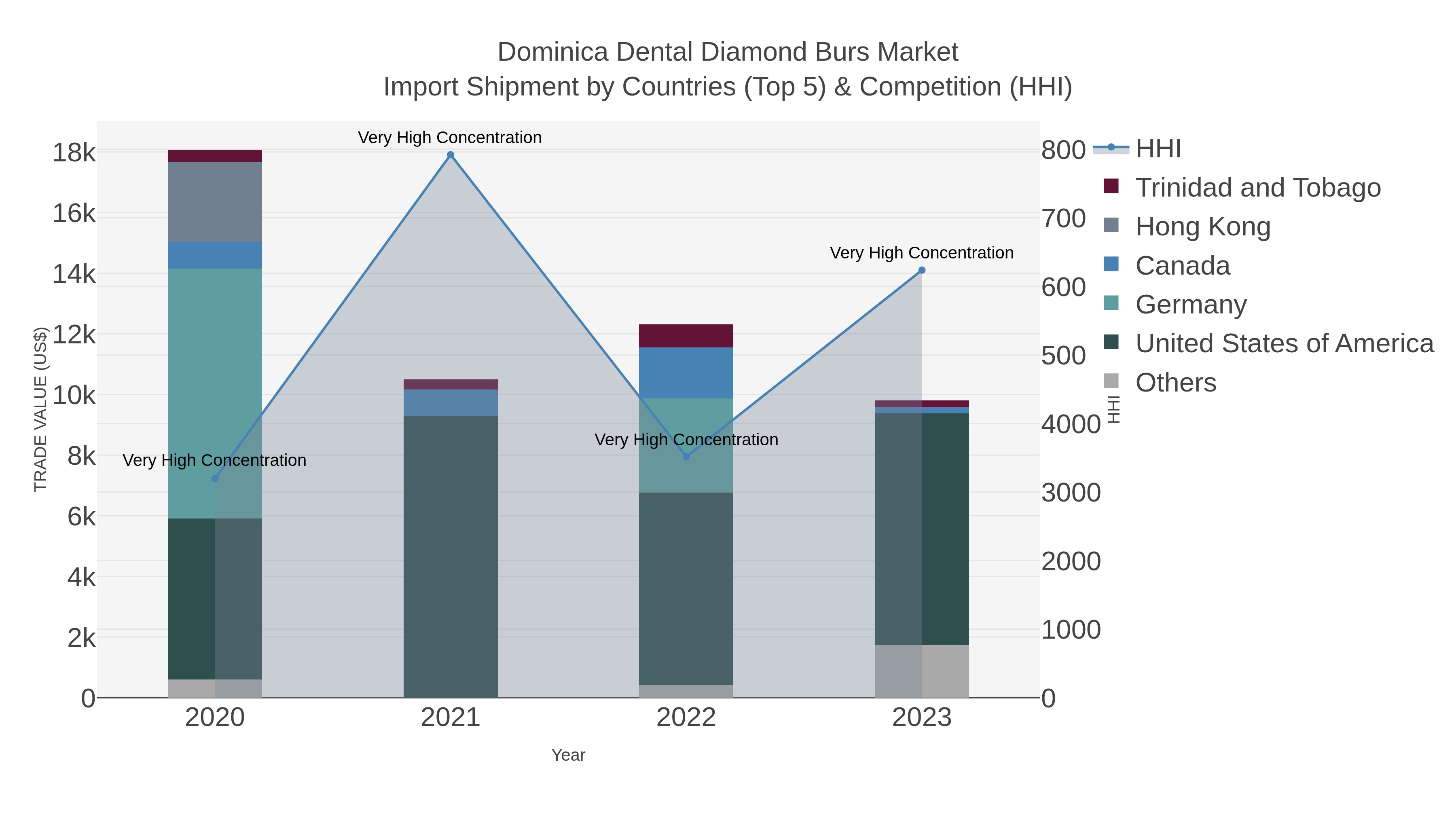Image resolution: width=1456 pixels, height=819 pixels.
Task: Toggle the HHI legend entry
Action: (x=1137, y=149)
